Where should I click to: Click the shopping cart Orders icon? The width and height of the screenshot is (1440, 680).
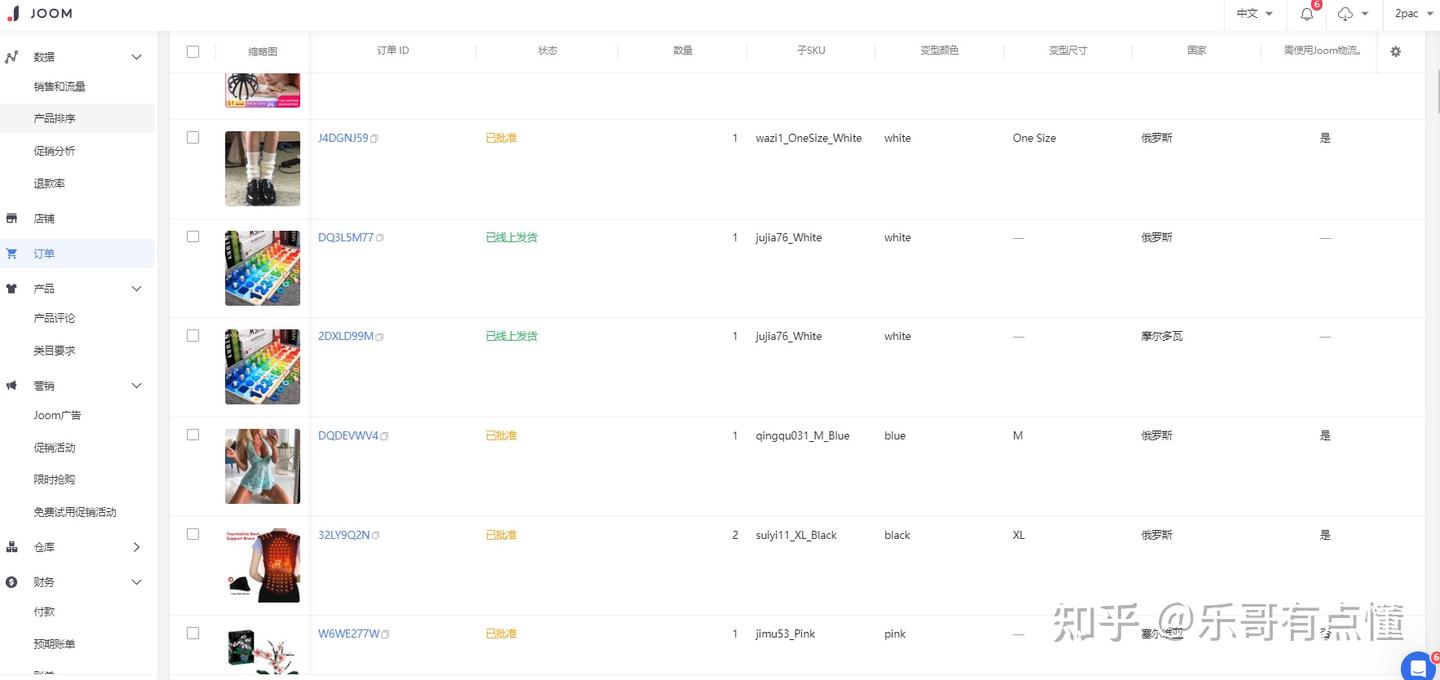coord(12,254)
